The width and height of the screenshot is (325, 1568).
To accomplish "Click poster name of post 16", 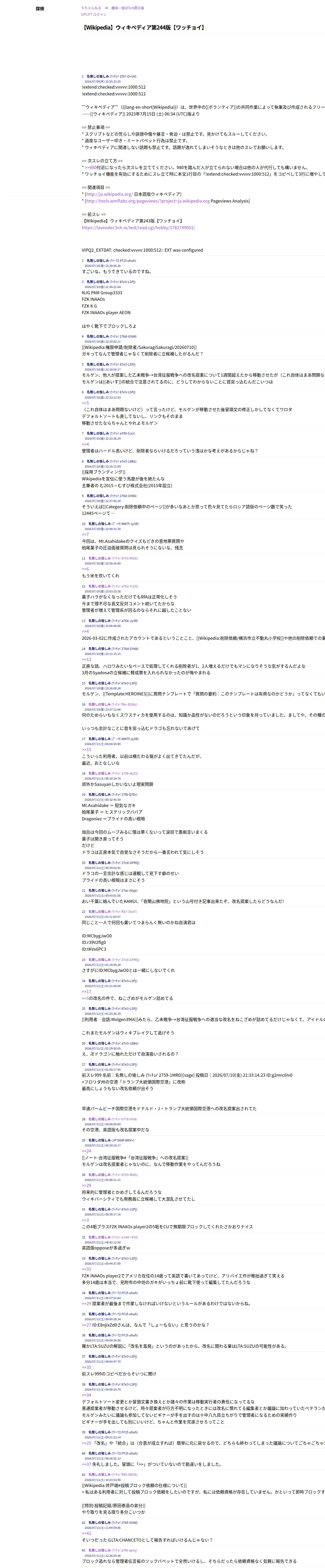I will click(x=99, y=704).
